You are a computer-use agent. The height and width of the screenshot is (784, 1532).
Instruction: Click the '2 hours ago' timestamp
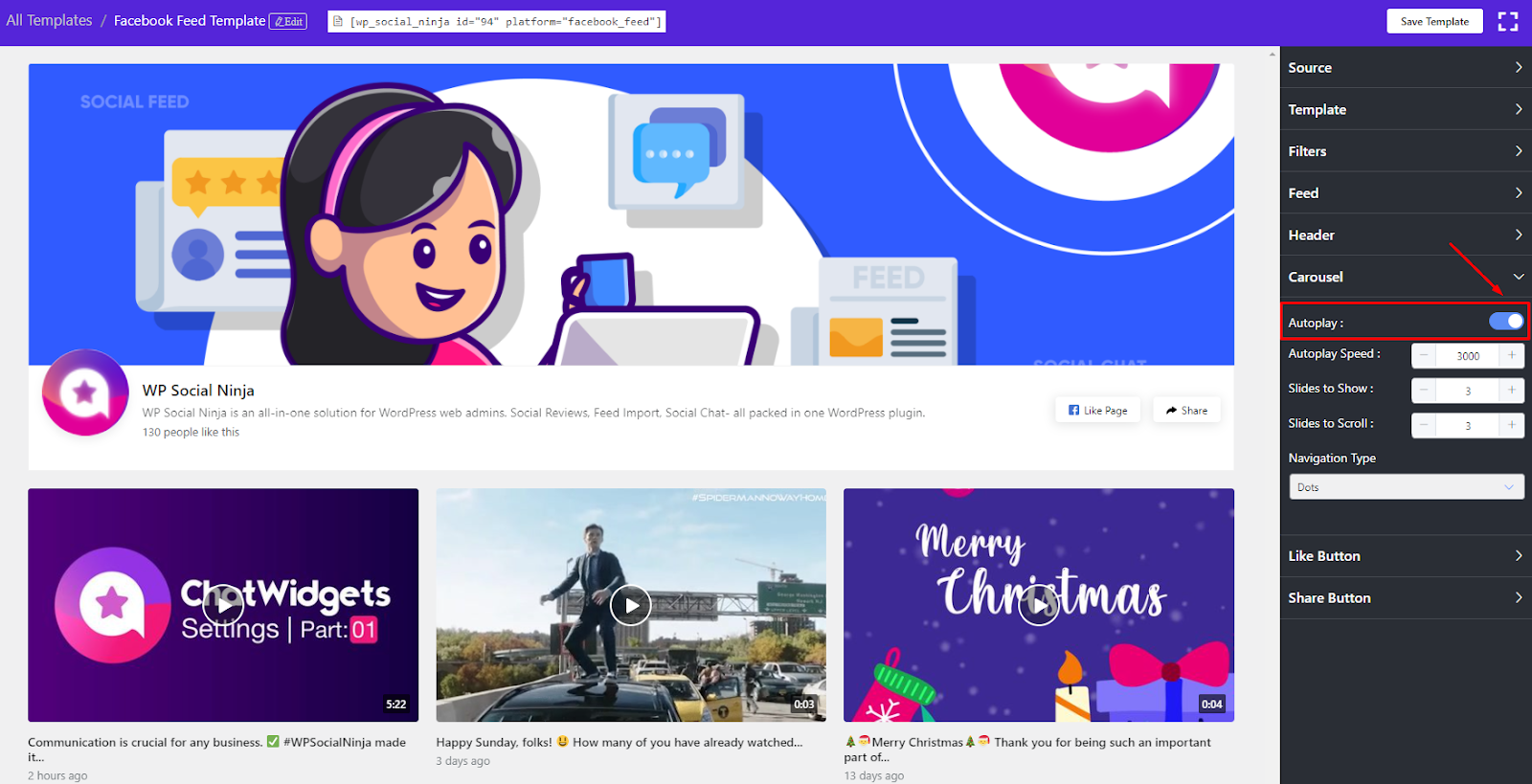[57, 775]
